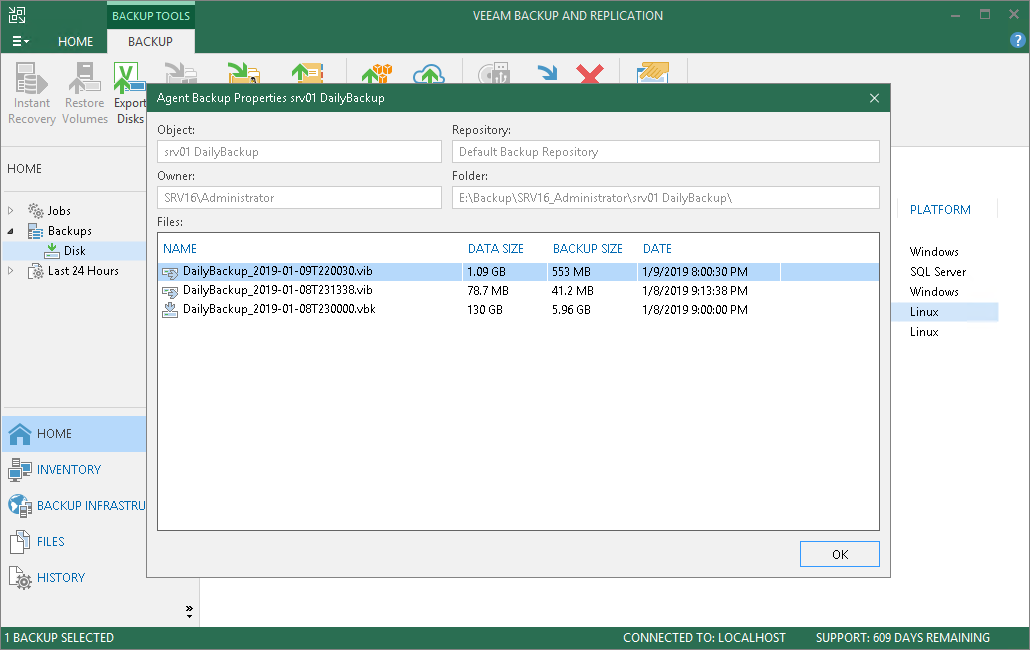Click the blue curved arrow ribbon icon
Viewport: 1030px width, 650px height.
point(547,73)
